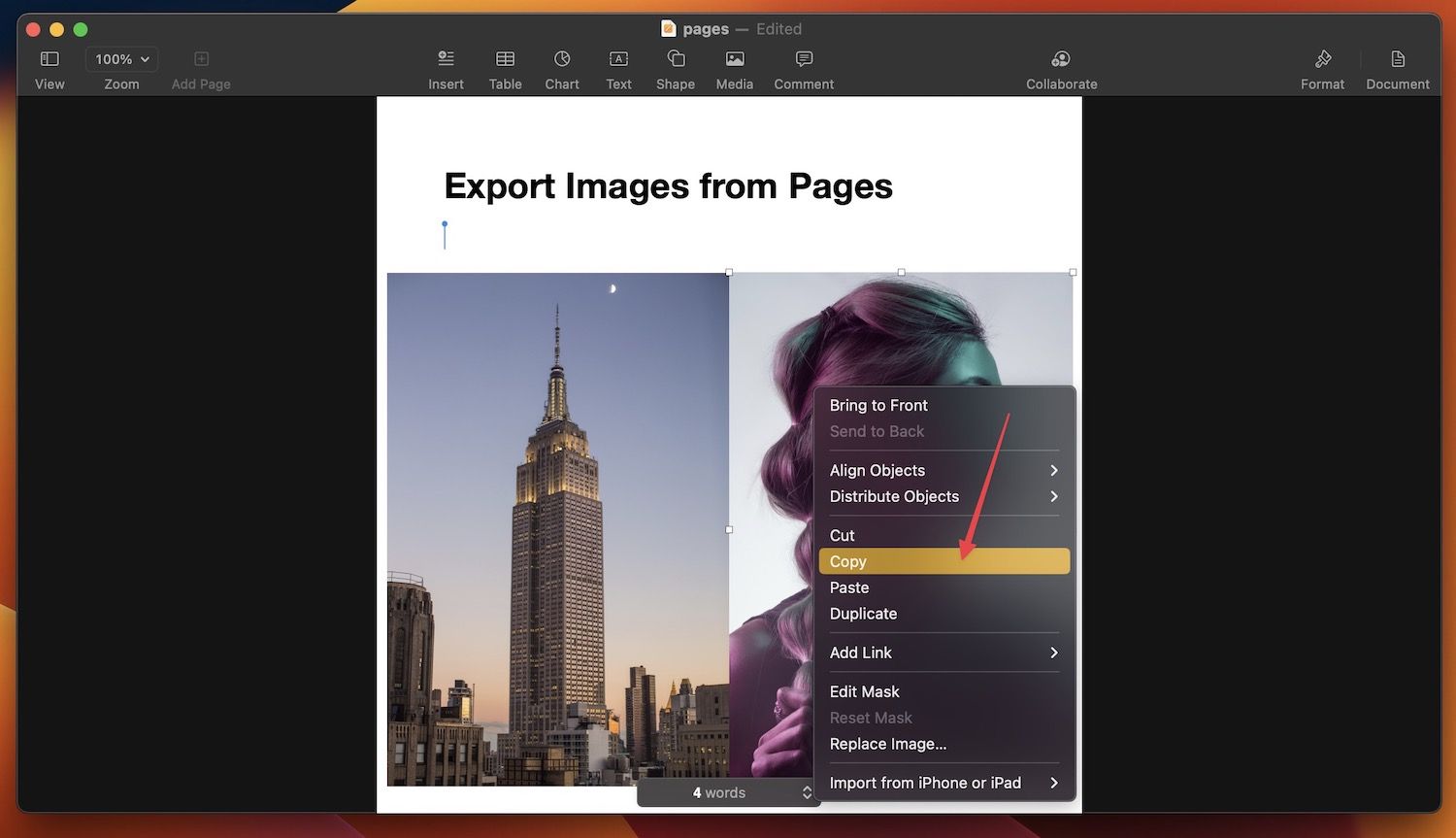Image resolution: width=1456 pixels, height=838 pixels.
Task: Insert a Chart using the toolbar icon
Action: tap(562, 59)
